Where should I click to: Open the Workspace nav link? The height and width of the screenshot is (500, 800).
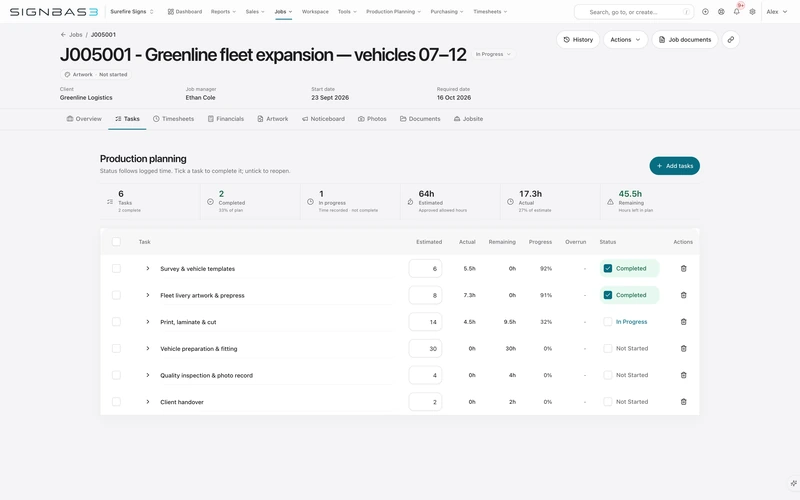pos(315,12)
